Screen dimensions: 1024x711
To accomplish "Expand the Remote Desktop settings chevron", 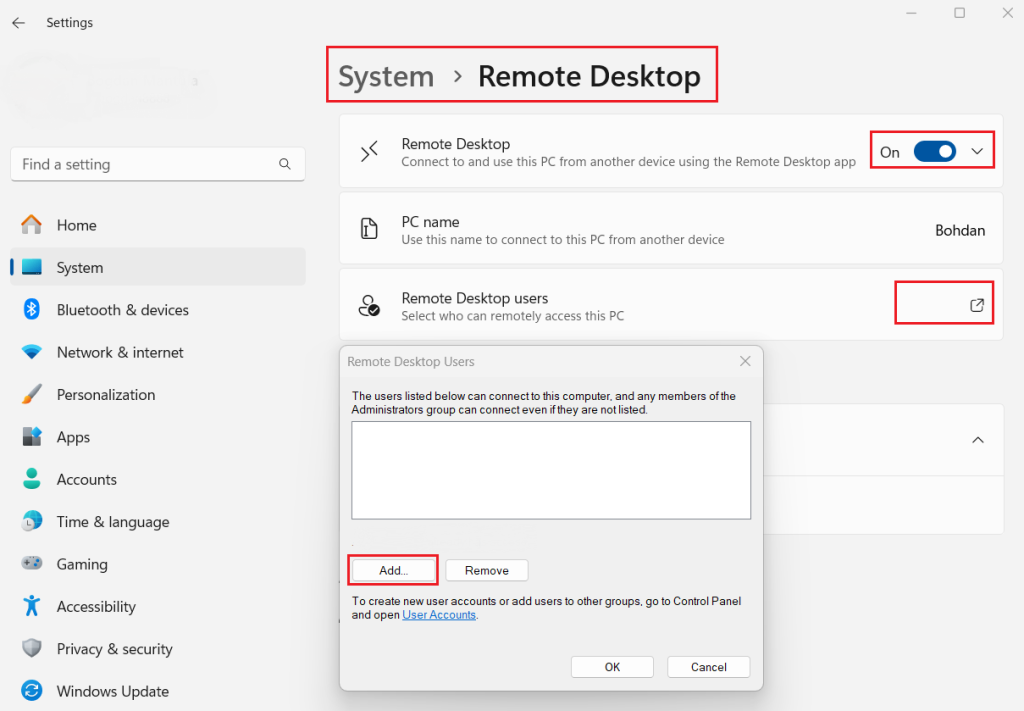I will coord(977,151).
